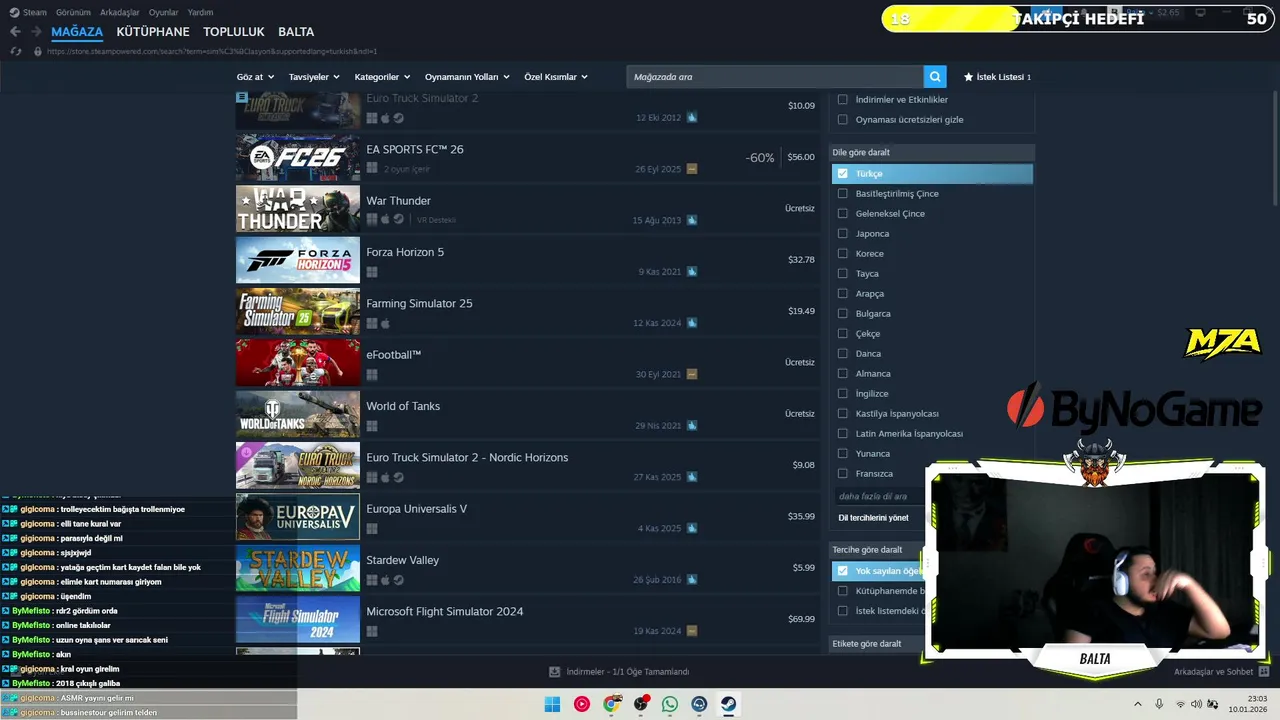Click the SteamOS platform icon under Stardew Valley

(398, 580)
